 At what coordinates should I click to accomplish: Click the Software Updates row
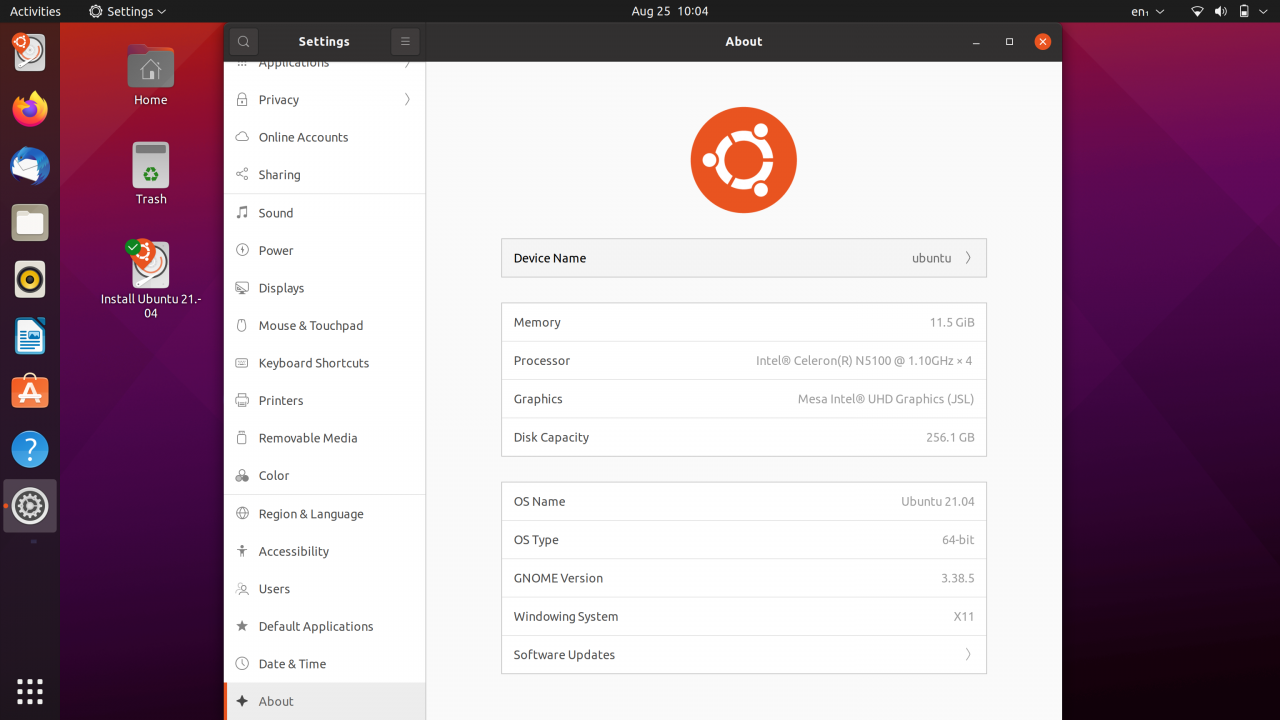(744, 655)
